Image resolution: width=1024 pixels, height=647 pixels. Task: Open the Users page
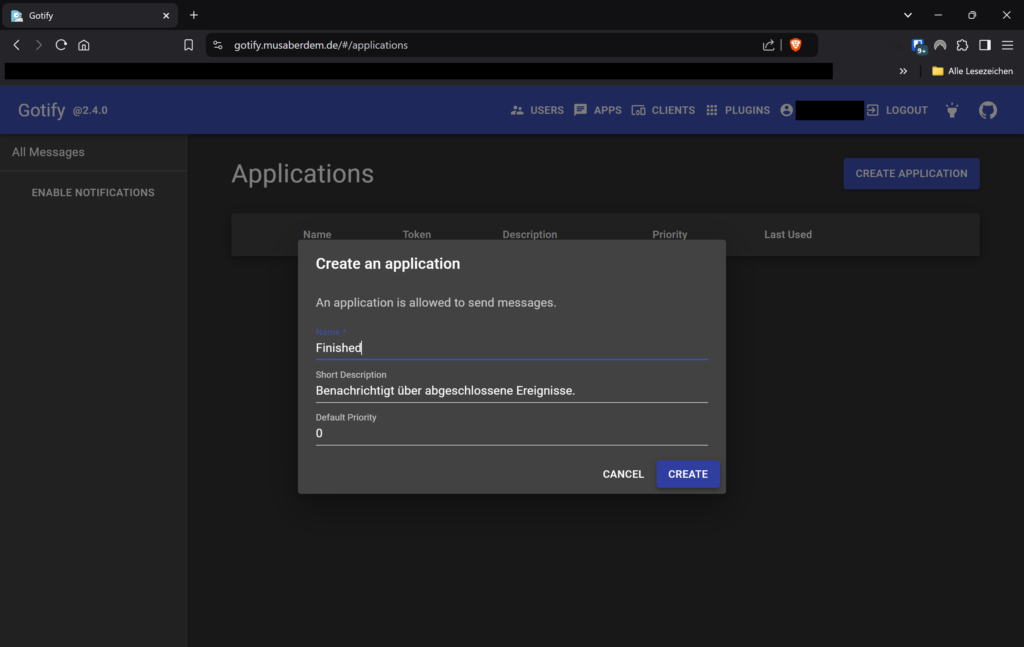(537, 110)
